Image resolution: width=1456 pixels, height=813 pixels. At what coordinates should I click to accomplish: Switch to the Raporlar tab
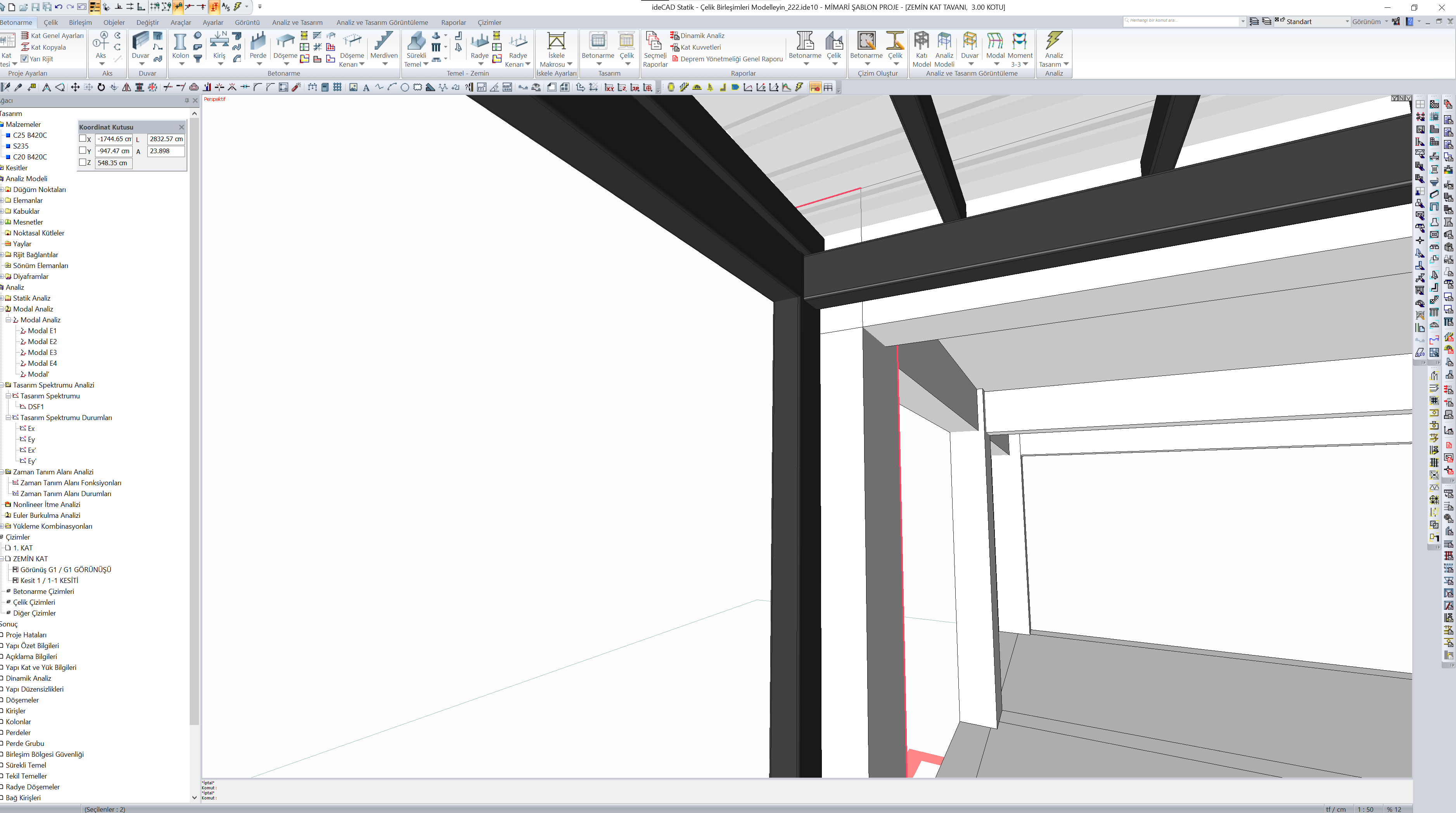[453, 22]
